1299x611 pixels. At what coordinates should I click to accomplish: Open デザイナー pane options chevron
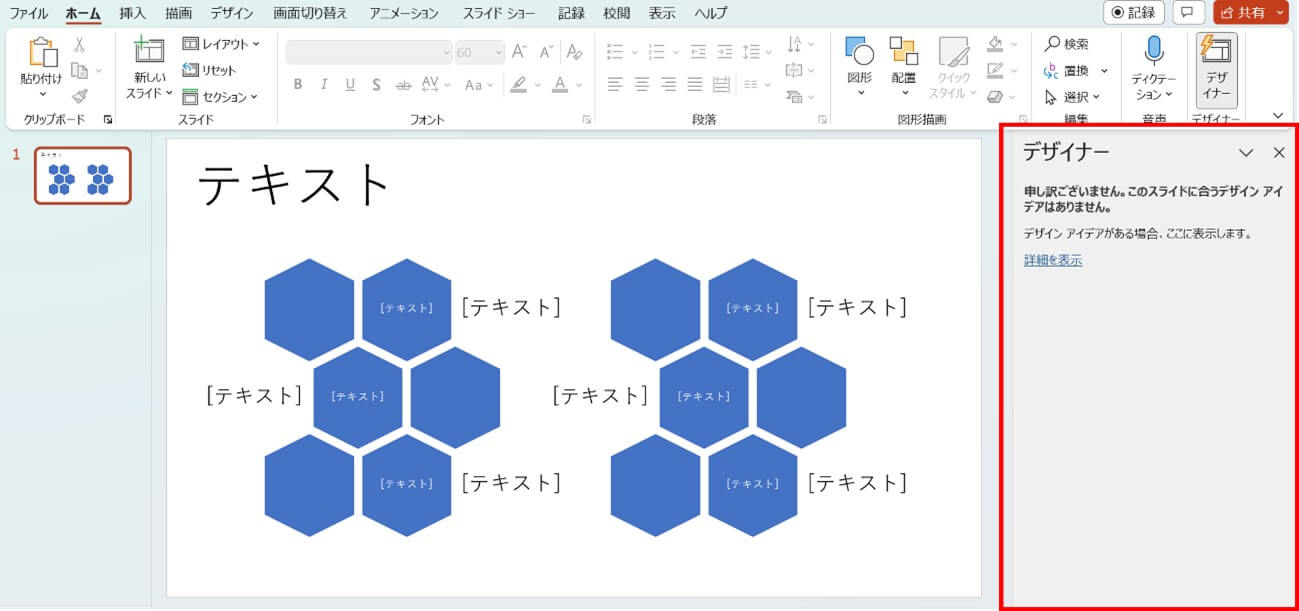pos(1246,153)
